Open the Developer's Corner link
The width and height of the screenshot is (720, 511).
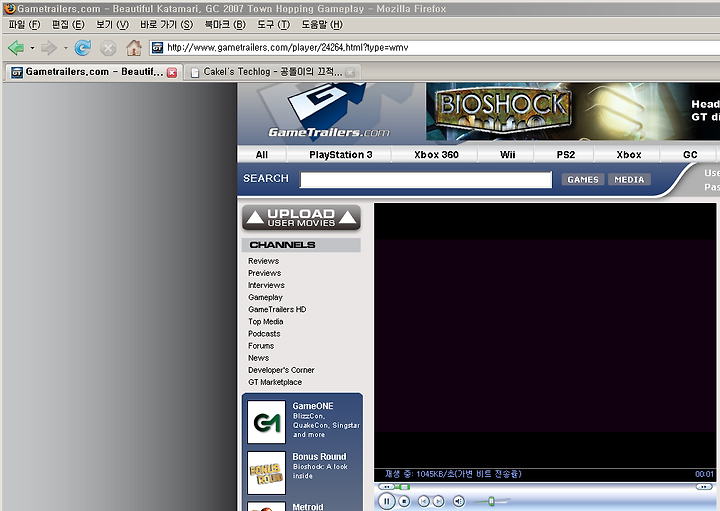[x=281, y=370]
